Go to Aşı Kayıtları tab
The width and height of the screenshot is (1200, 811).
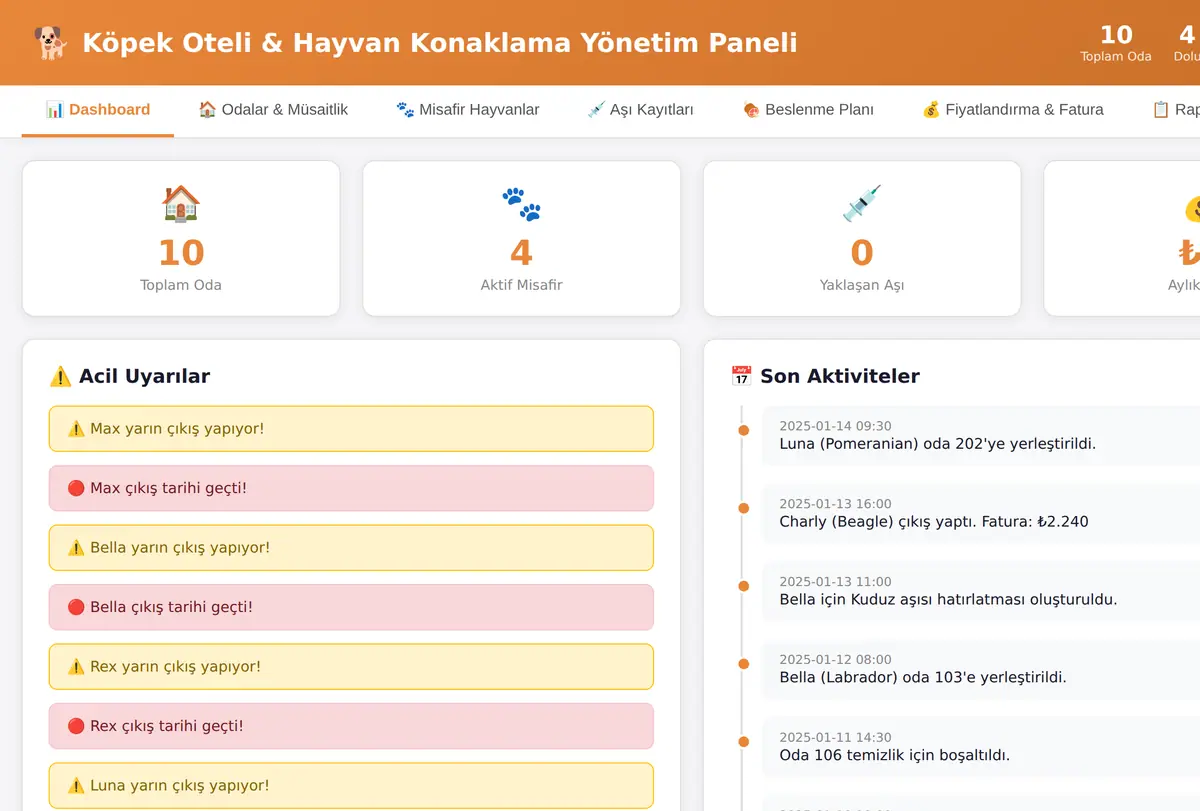point(641,110)
